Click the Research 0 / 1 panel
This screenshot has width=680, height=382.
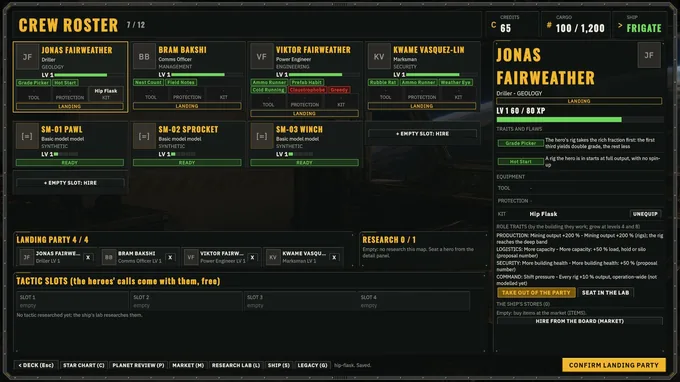423,250
